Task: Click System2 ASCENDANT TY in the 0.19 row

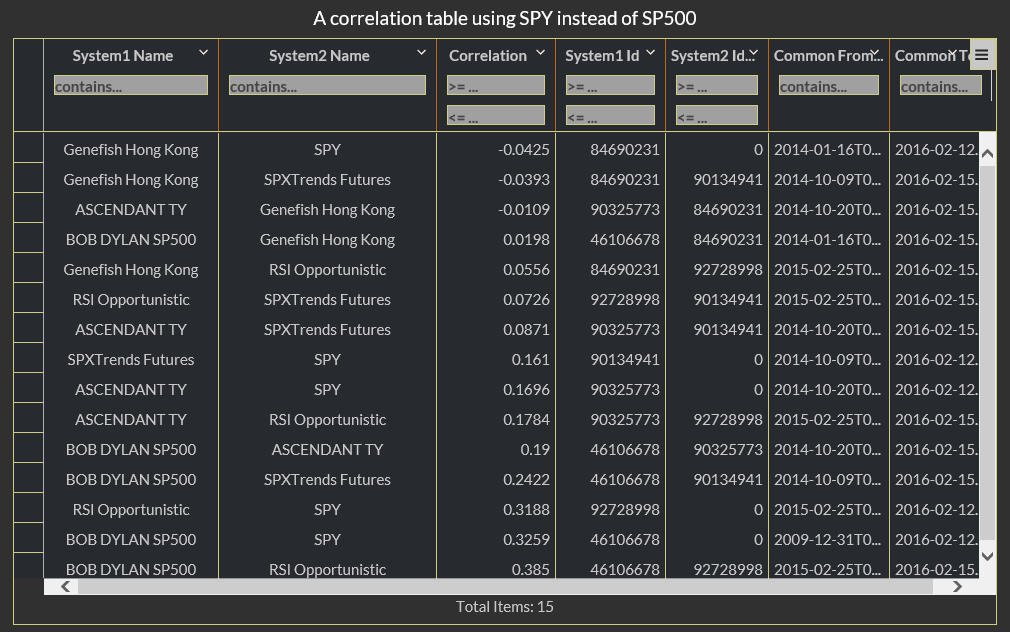Action: pyautogui.click(x=327, y=449)
